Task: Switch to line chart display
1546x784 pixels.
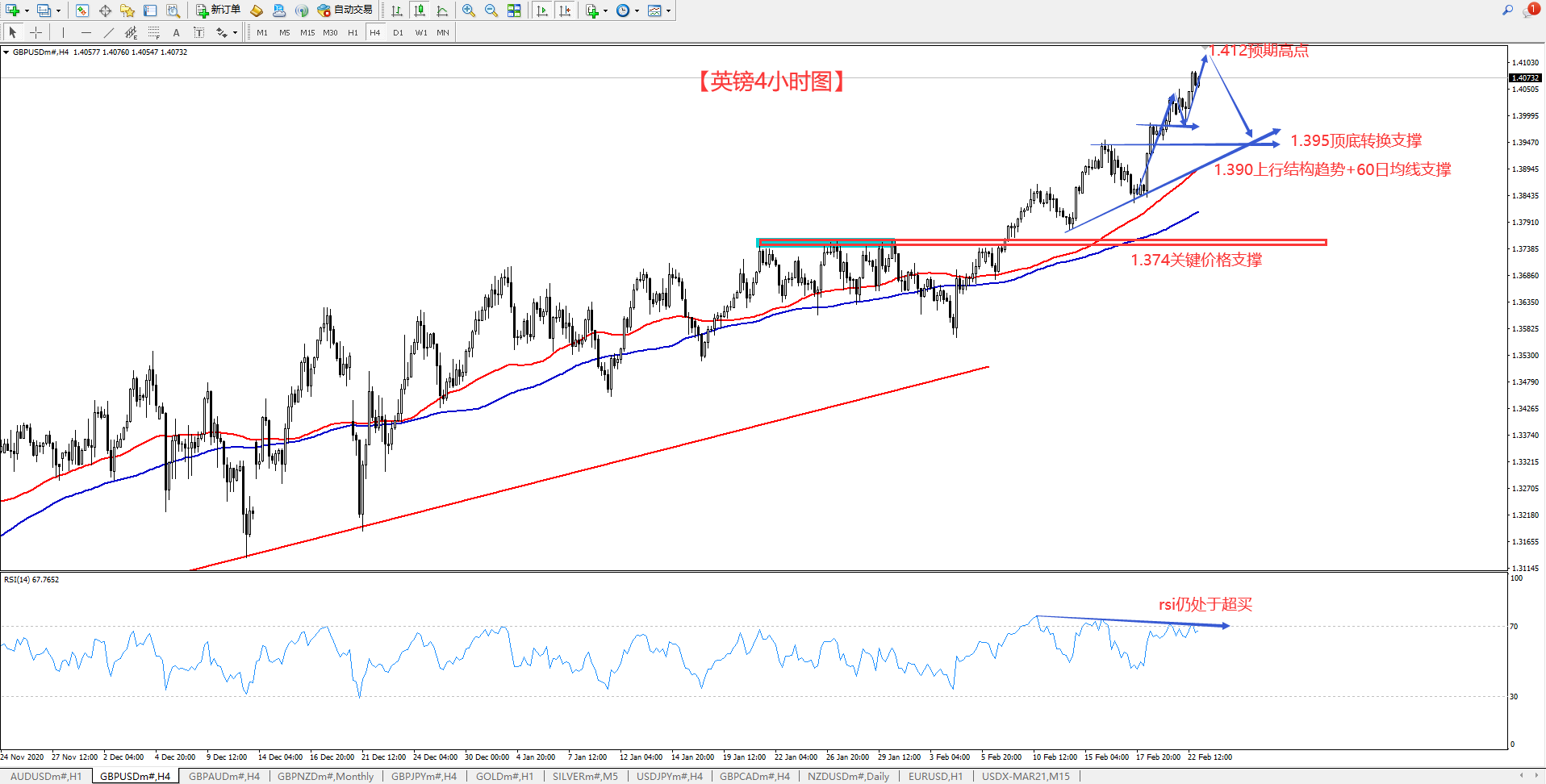Action: click(x=442, y=10)
